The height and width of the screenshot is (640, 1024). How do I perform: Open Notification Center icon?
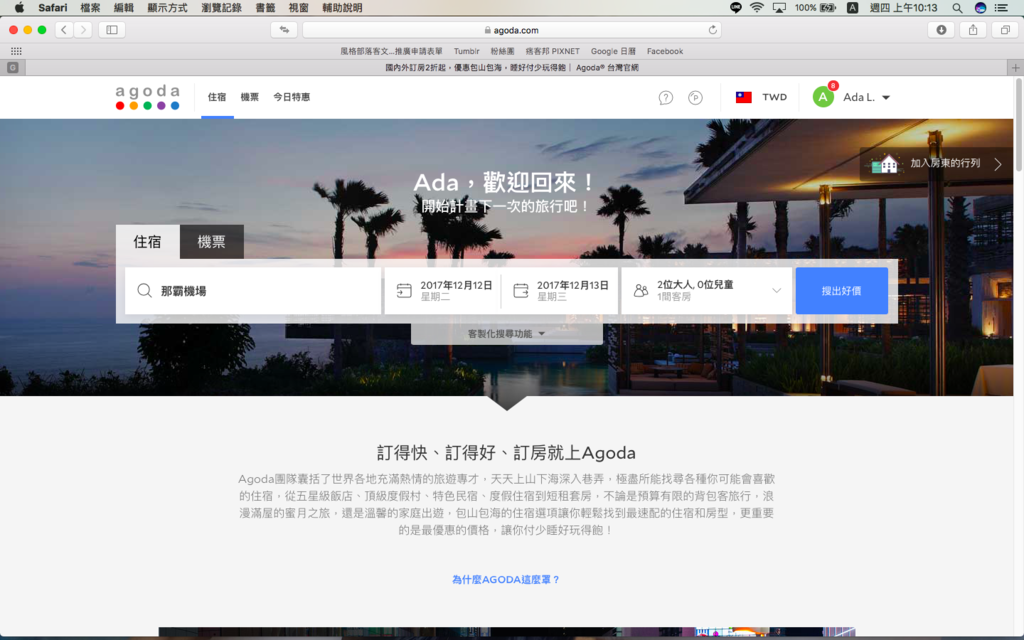[1000, 8]
